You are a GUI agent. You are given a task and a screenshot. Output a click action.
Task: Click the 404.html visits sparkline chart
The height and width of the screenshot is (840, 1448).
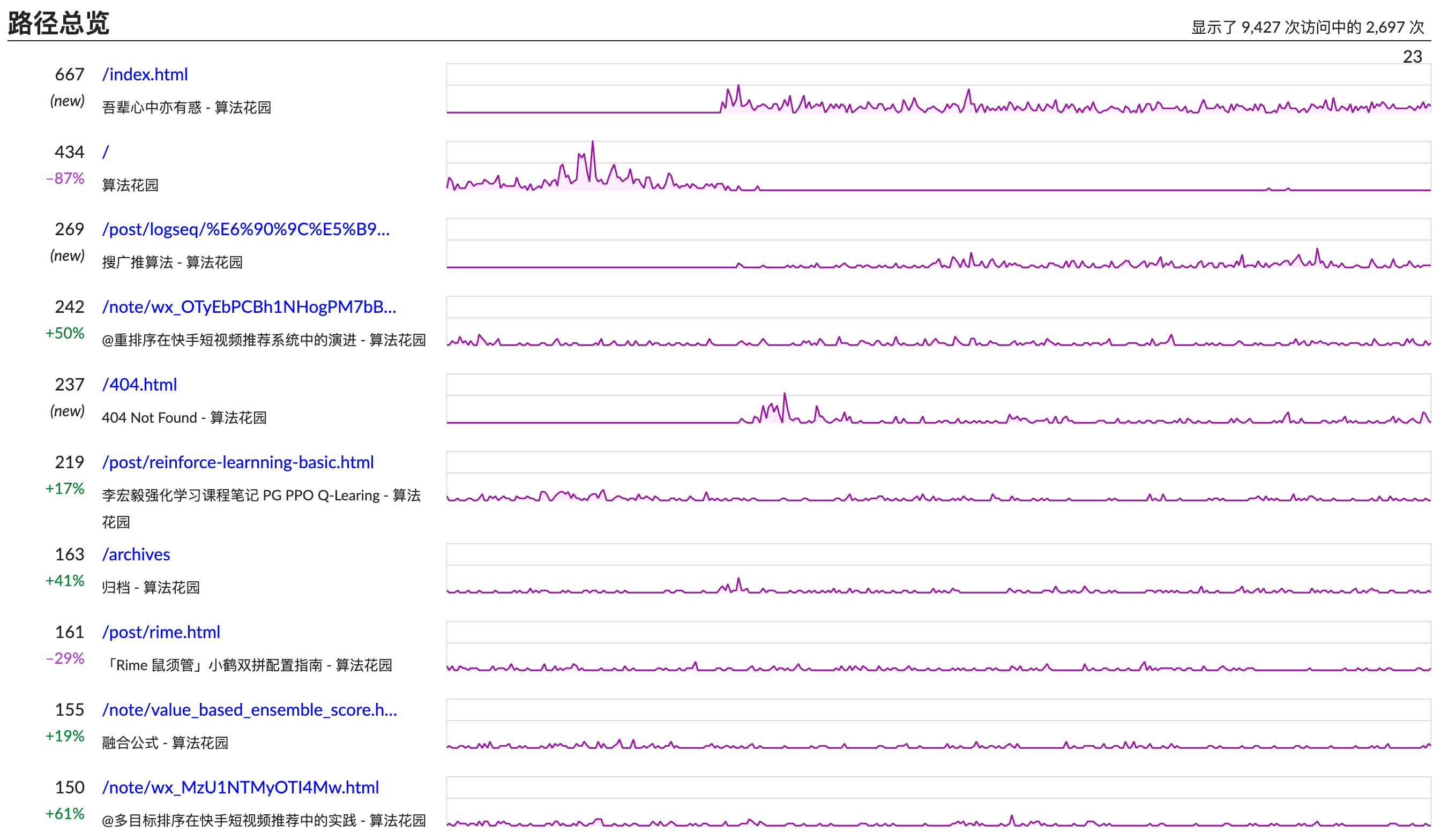[938, 399]
